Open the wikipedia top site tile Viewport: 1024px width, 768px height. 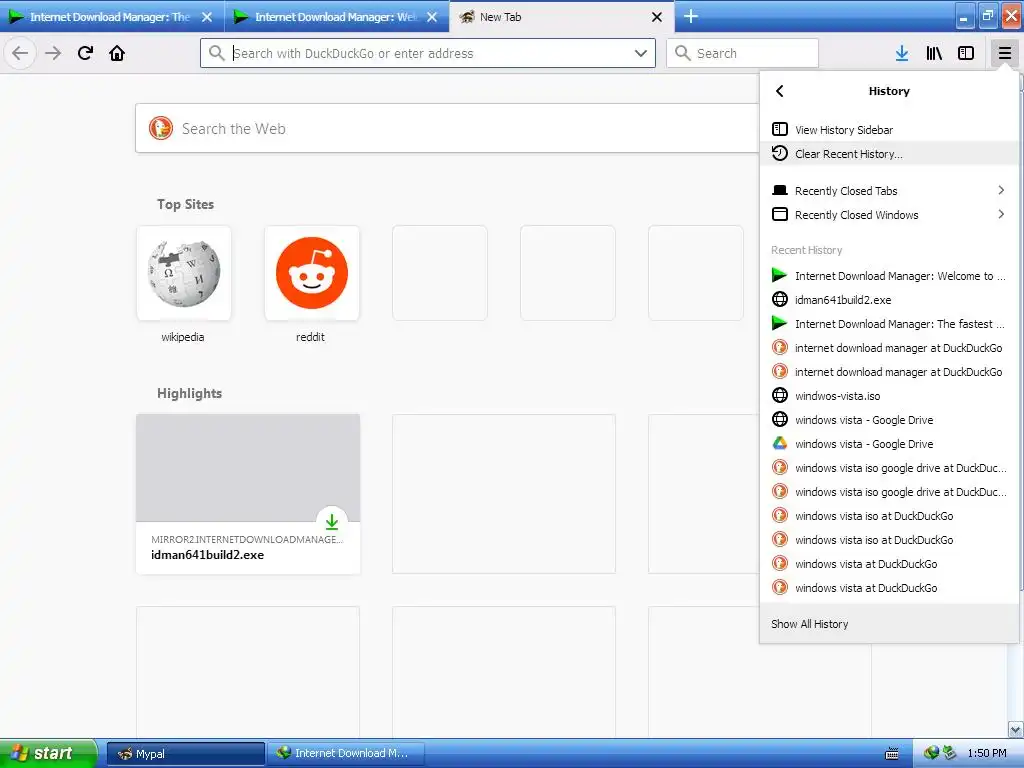point(184,273)
